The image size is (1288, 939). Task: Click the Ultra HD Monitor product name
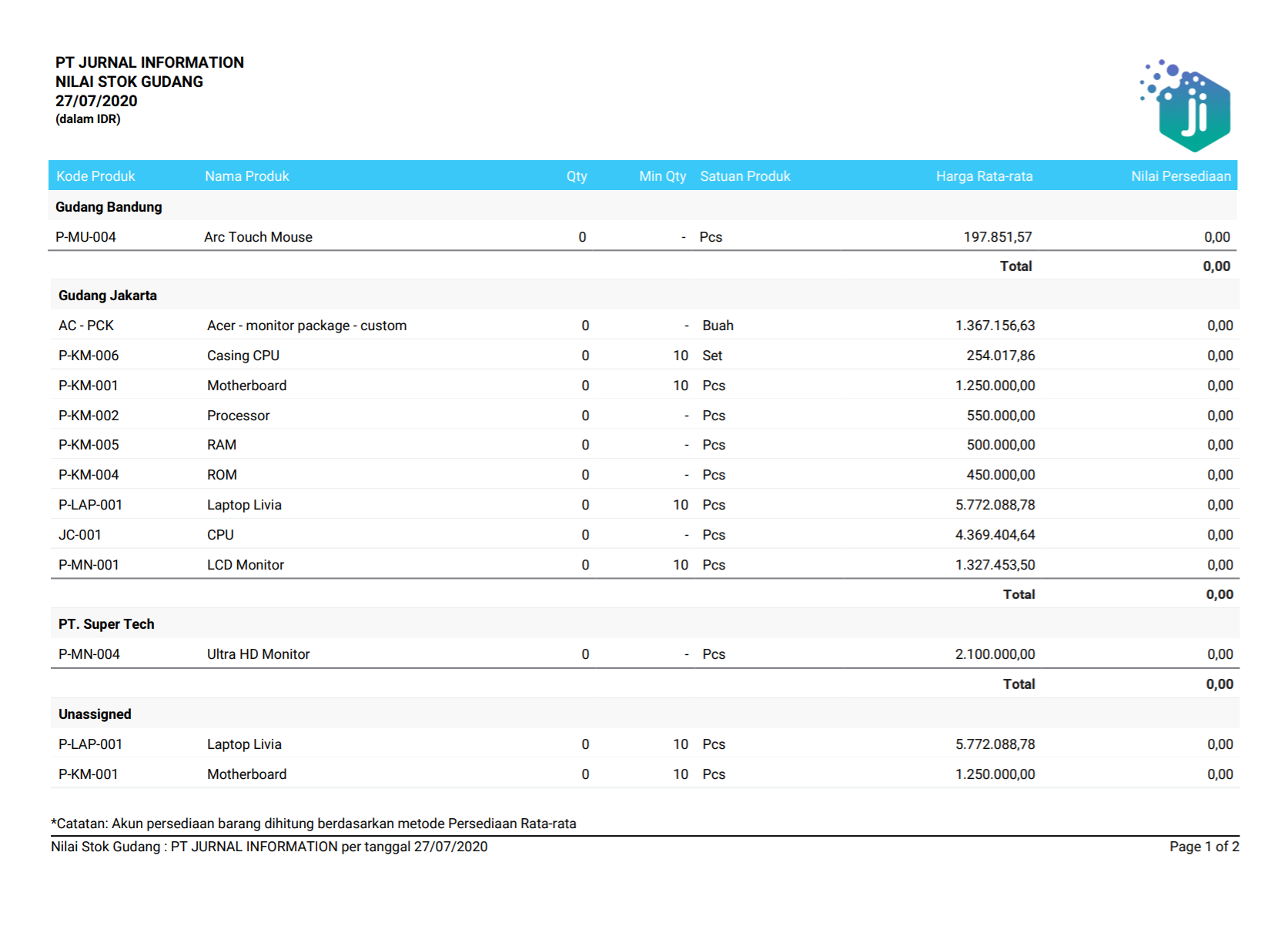258,654
